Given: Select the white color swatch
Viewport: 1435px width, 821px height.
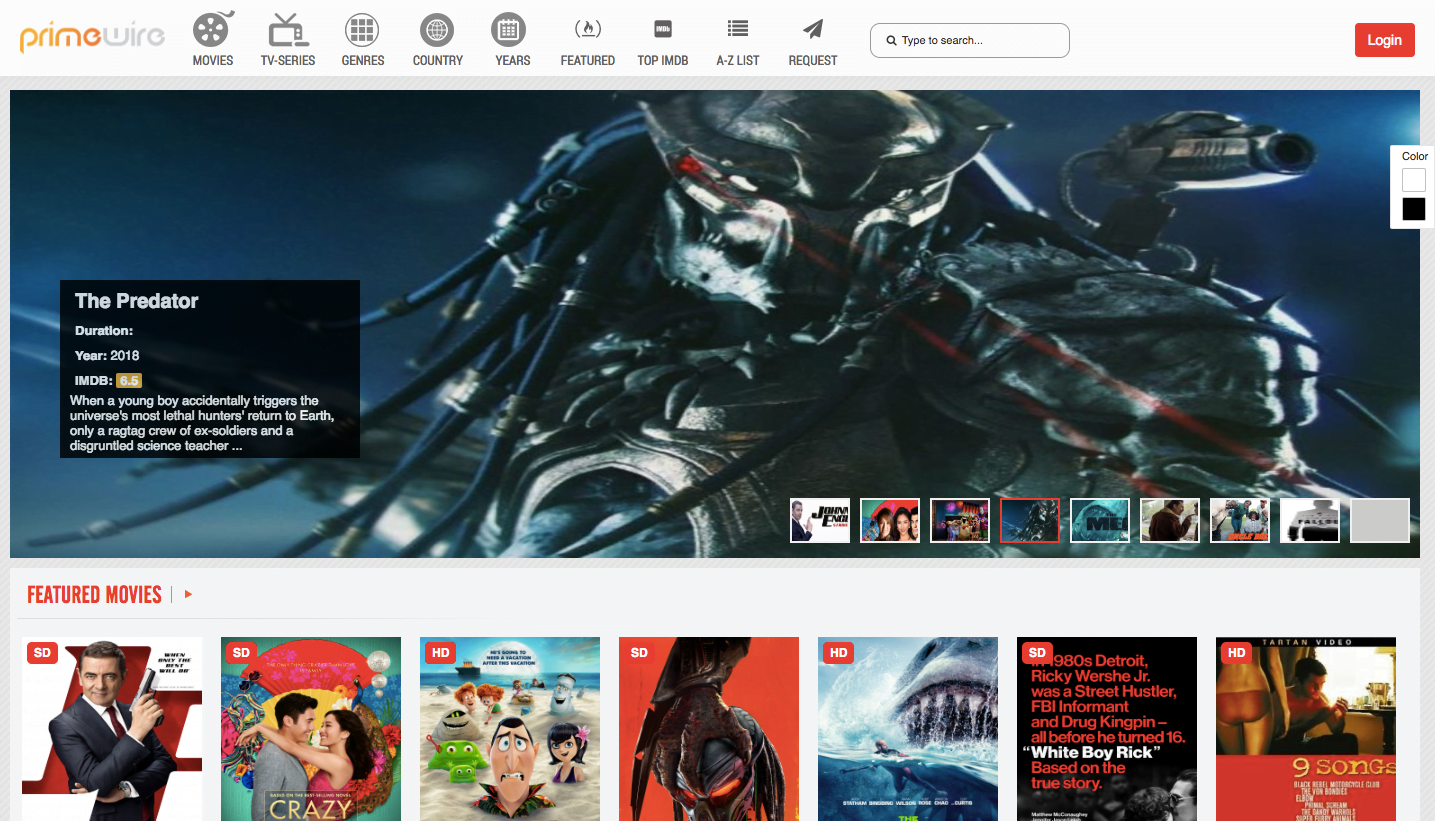Looking at the screenshot, I should [1414, 180].
